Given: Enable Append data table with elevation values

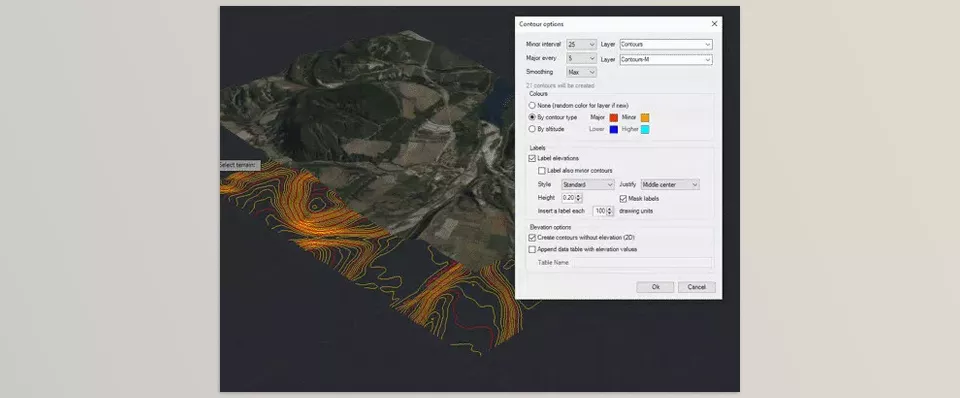Looking at the screenshot, I should pos(531,249).
